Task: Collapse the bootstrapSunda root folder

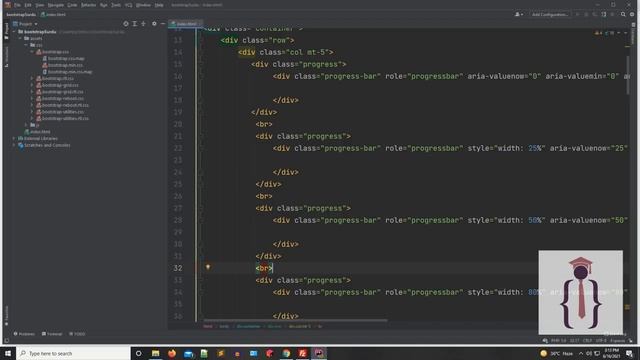Action: point(14,31)
